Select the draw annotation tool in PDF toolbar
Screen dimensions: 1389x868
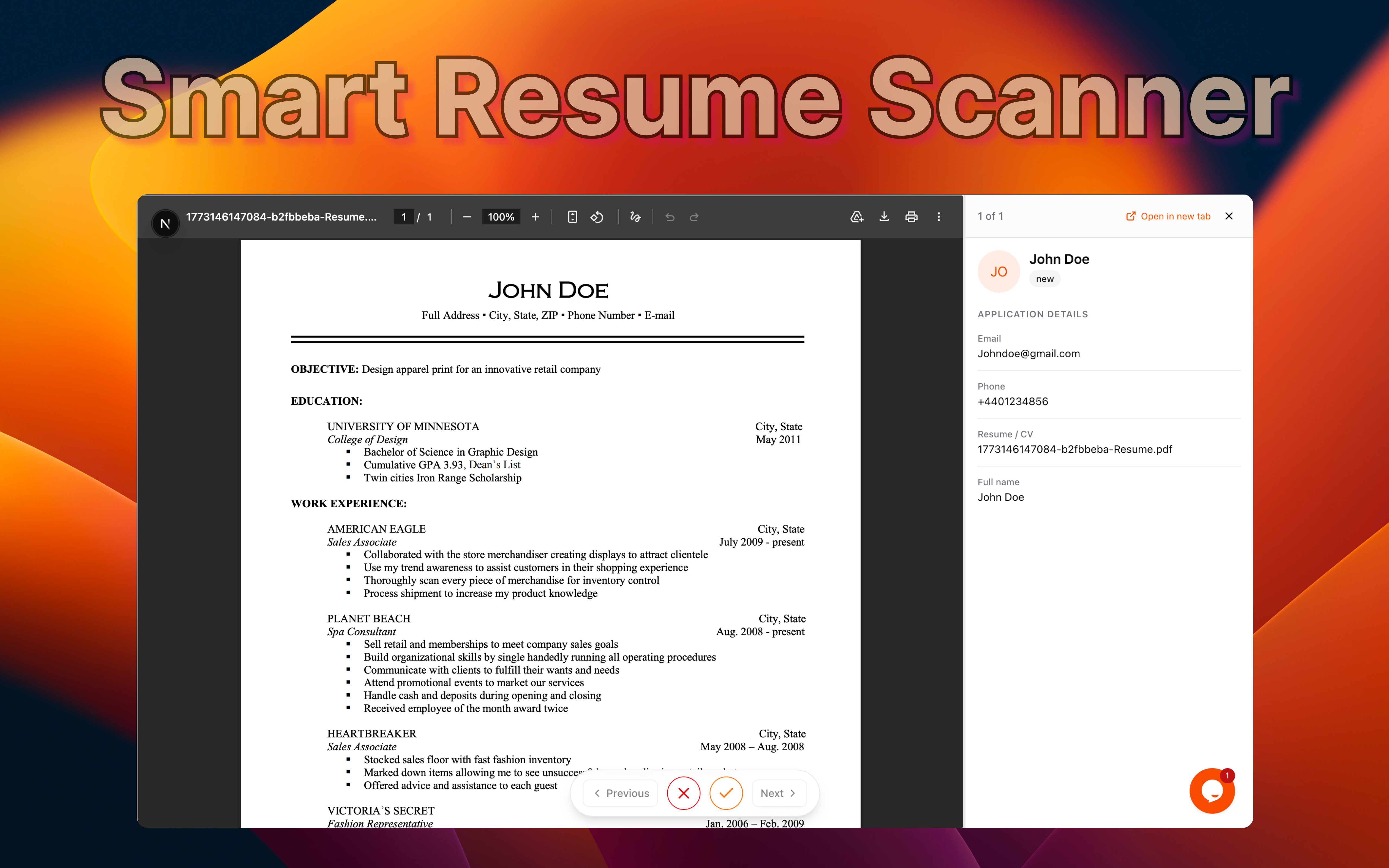[635, 216]
